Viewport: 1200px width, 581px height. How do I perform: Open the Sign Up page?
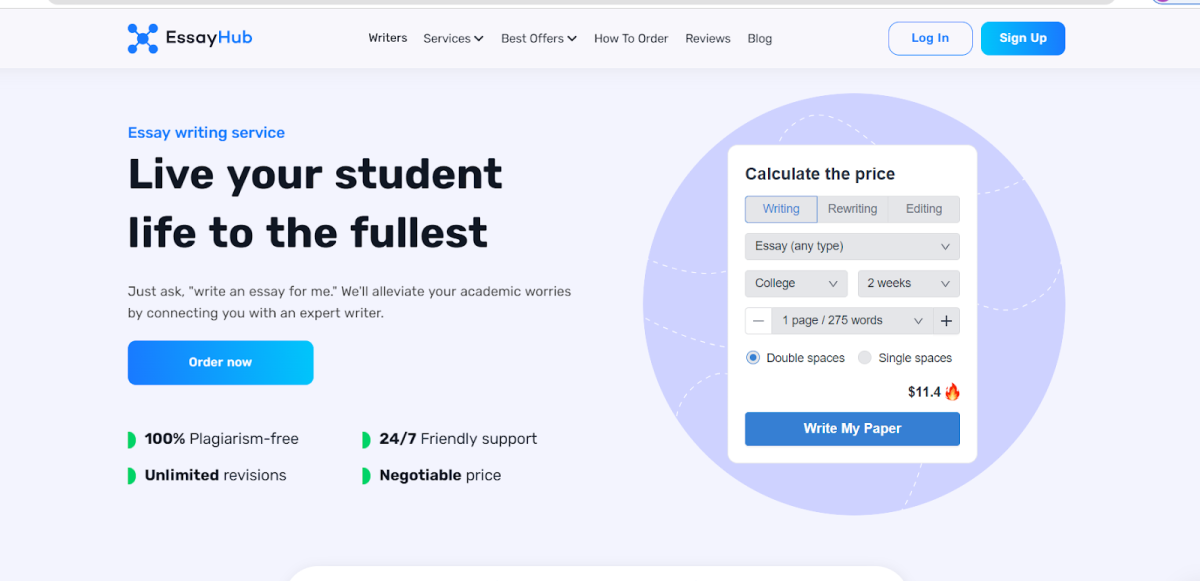pos(1022,37)
